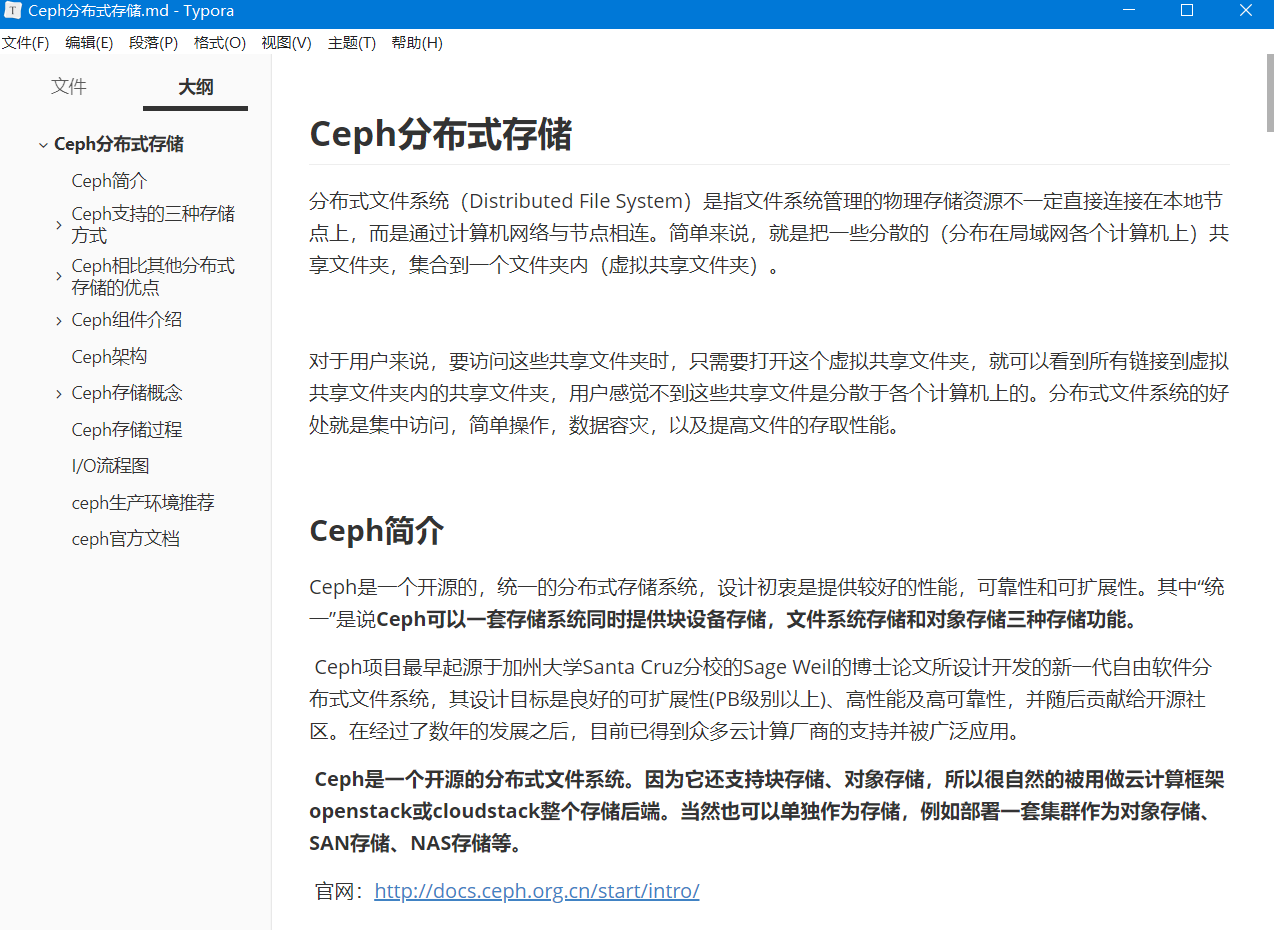Jump to Ceph分布式存储 in outline
Viewport: 1274px width, 930px height.
(119, 144)
